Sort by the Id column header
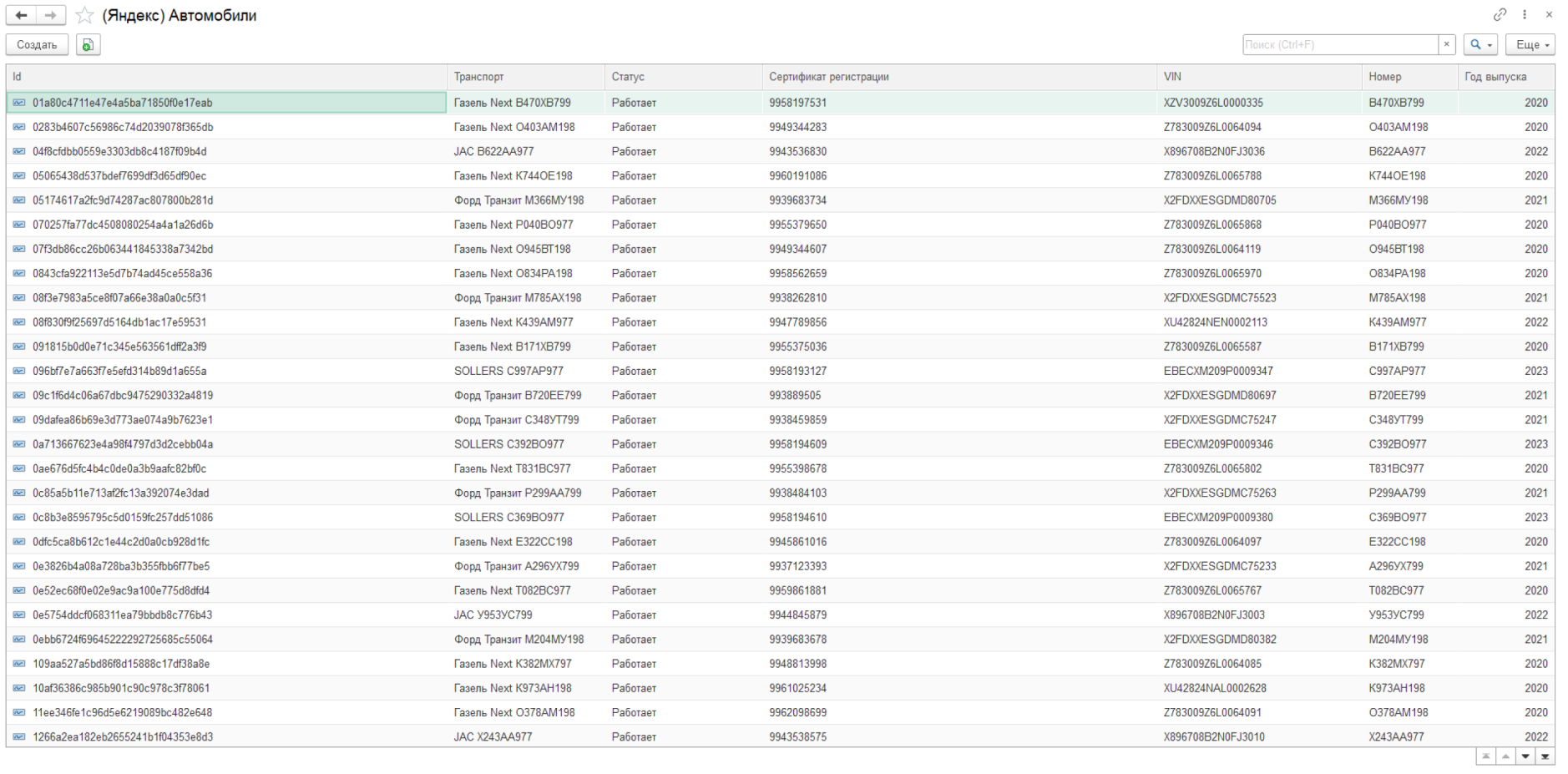 (226, 77)
